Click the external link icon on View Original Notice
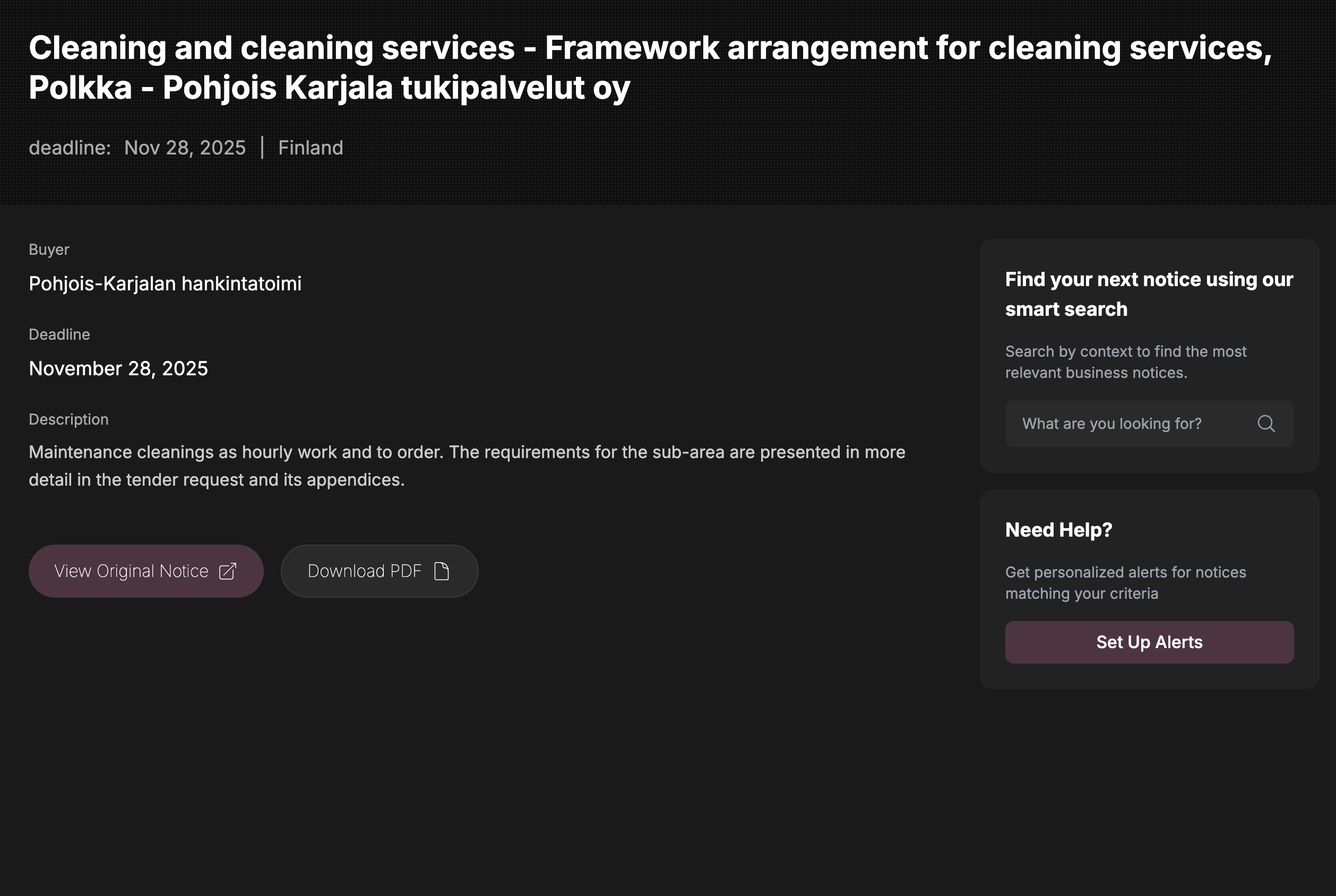1336x896 pixels. tap(227, 572)
